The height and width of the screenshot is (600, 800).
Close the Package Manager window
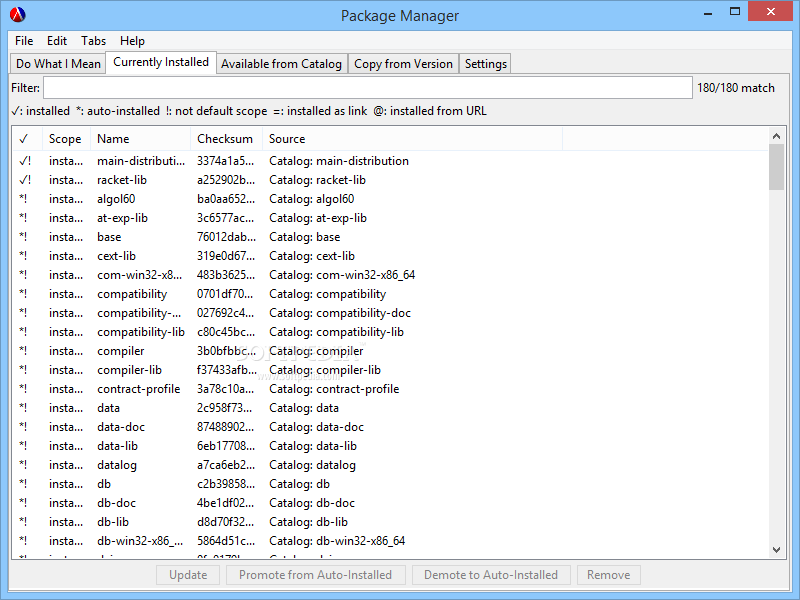click(x=770, y=11)
